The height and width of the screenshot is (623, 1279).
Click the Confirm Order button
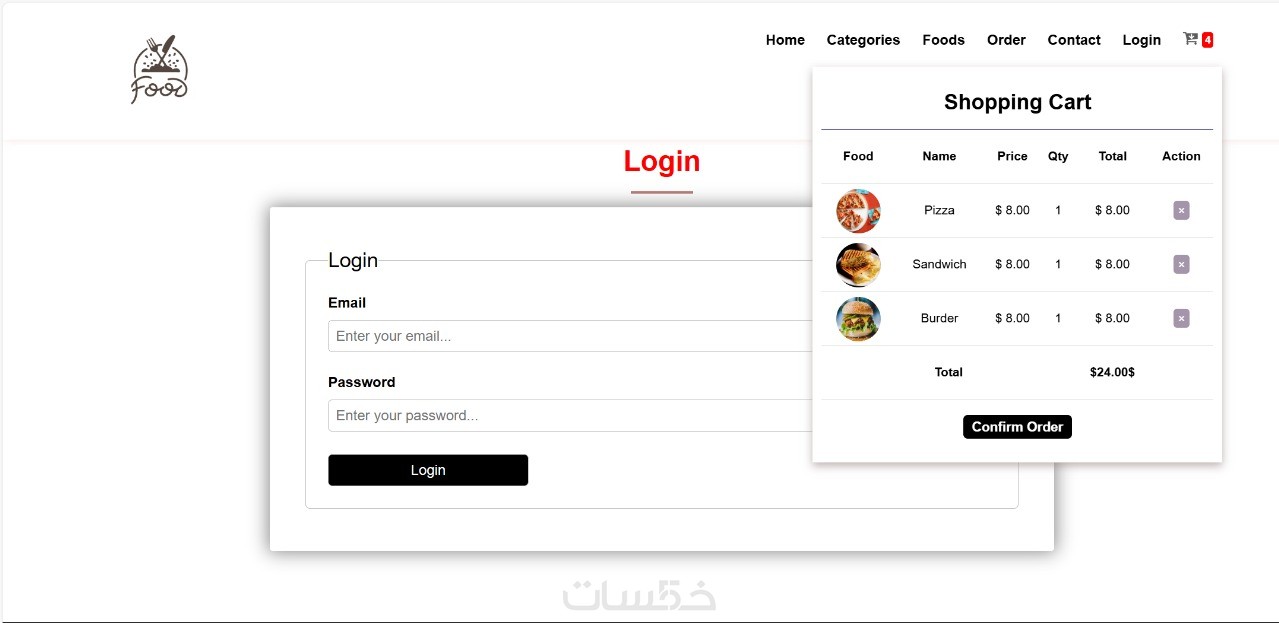click(1017, 427)
